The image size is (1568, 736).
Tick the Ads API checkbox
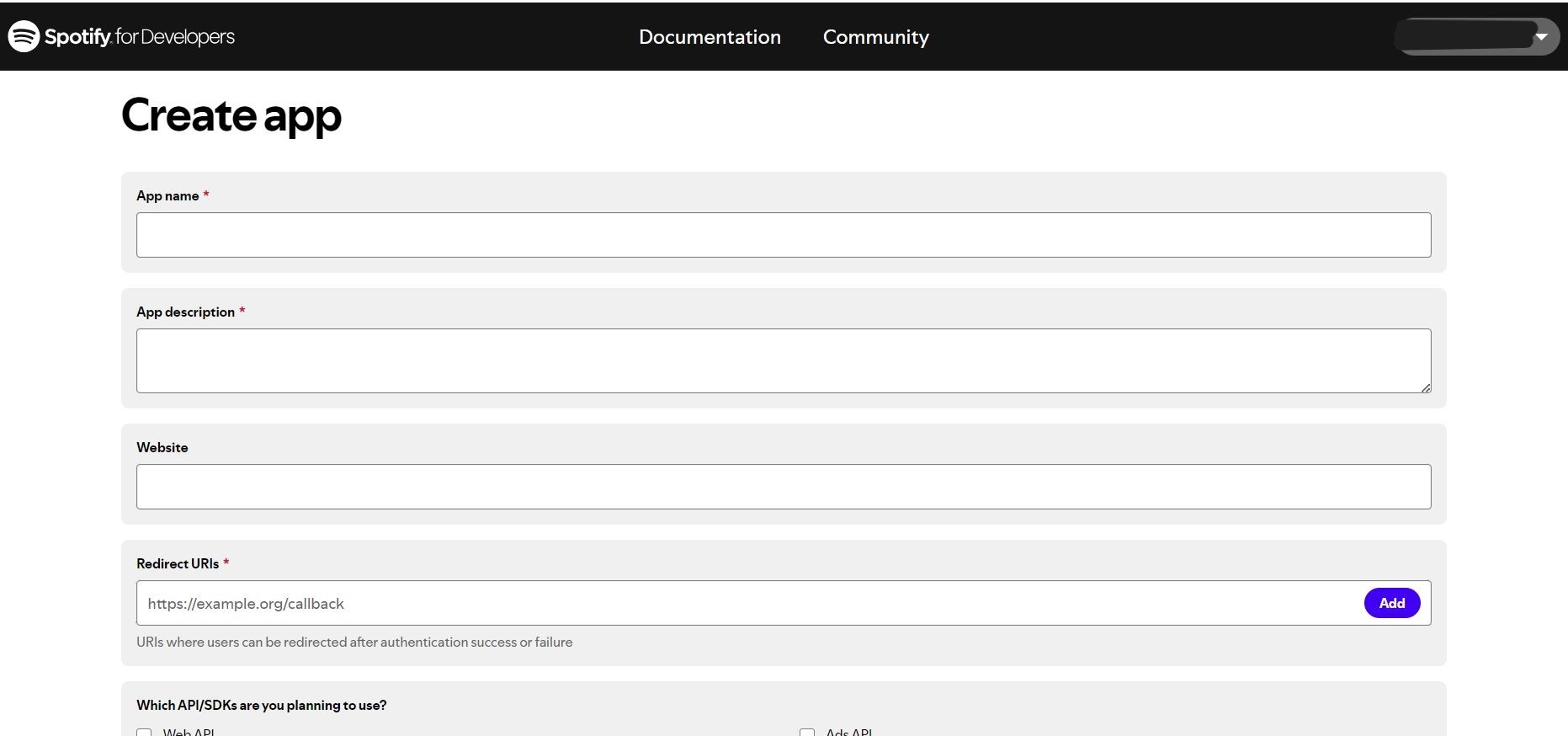807,733
